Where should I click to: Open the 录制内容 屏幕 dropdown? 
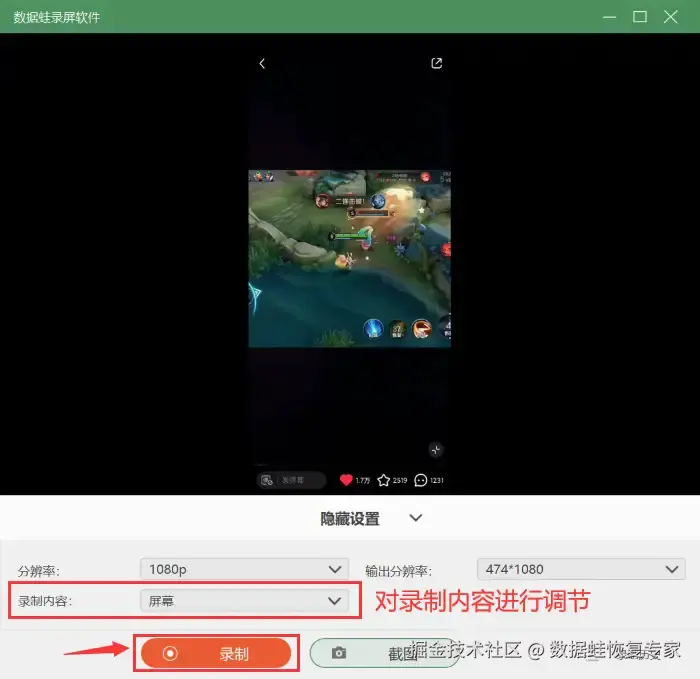click(x=244, y=601)
